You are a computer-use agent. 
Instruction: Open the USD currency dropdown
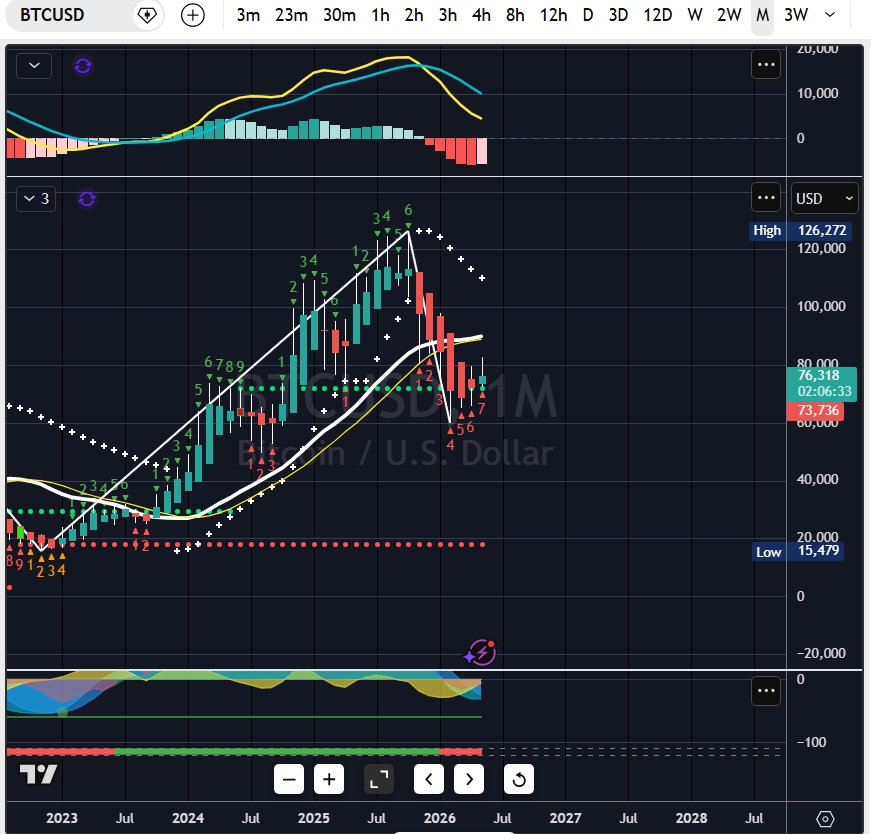(x=824, y=198)
